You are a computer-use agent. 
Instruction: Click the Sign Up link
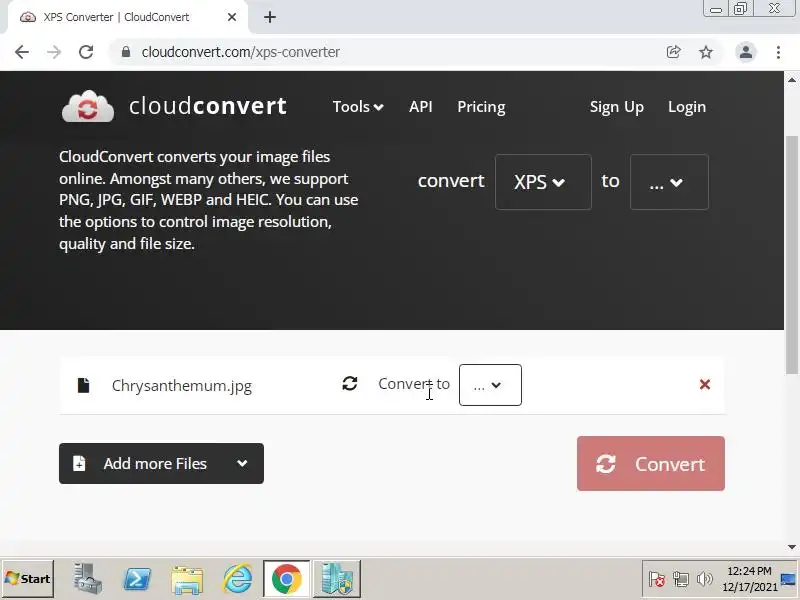pos(616,107)
